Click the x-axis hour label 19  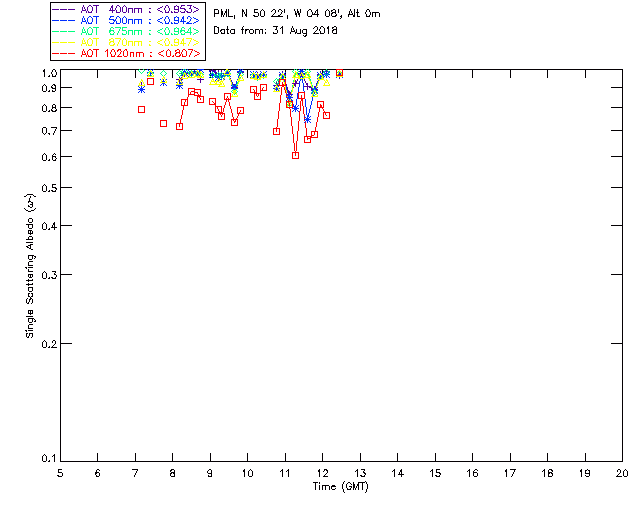pyautogui.click(x=585, y=473)
